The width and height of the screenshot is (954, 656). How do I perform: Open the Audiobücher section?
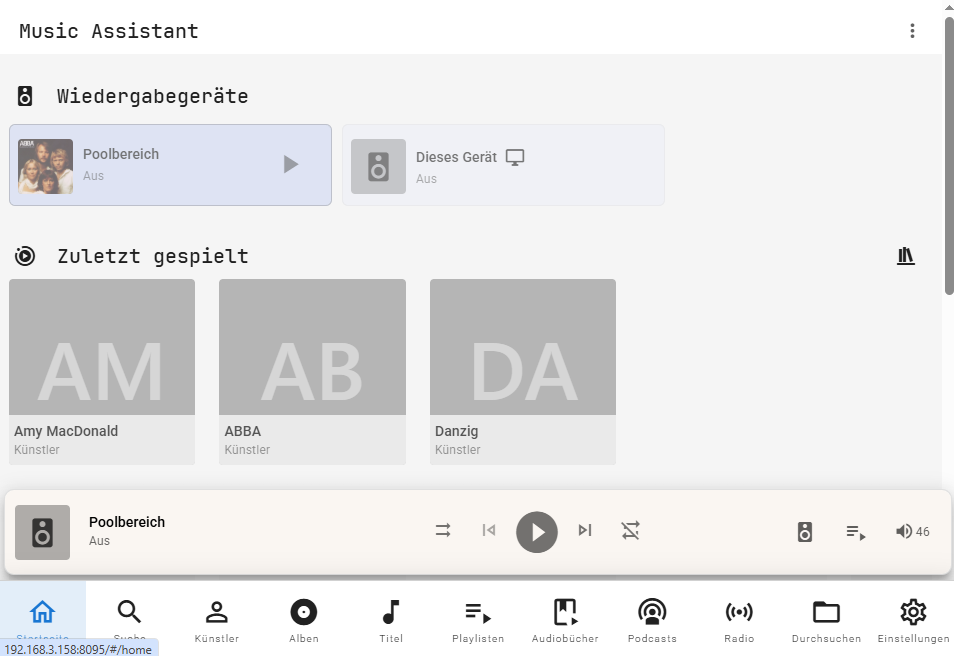(565, 620)
